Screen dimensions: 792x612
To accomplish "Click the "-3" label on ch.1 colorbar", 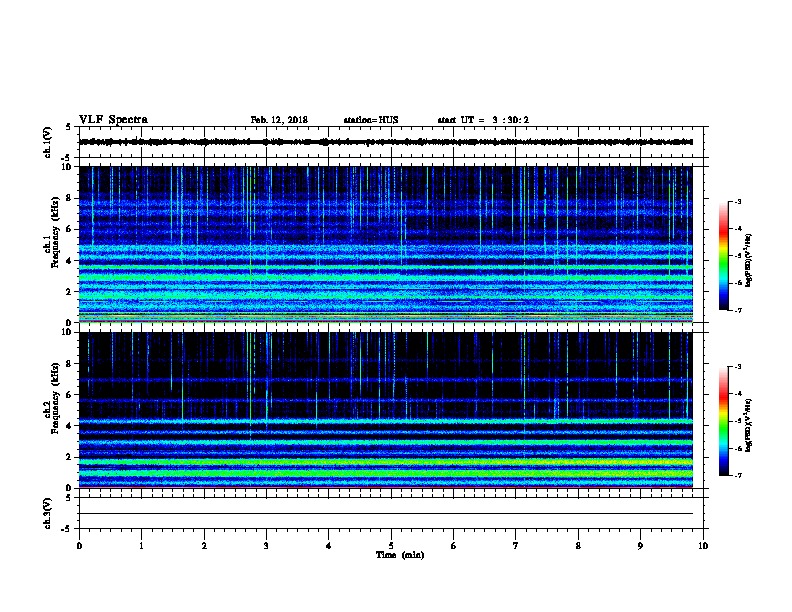I will pyautogui.click(x=737, y=201).
